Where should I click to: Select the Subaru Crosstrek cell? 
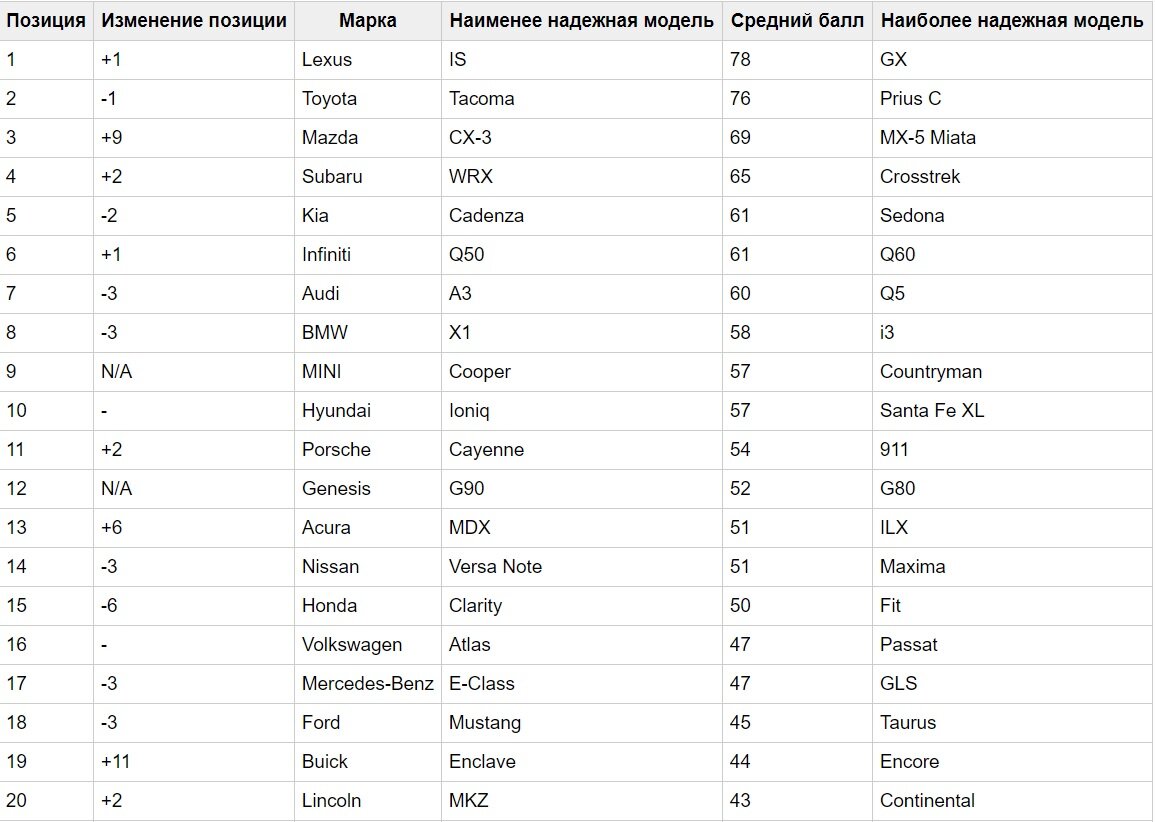click(1013, 177)
